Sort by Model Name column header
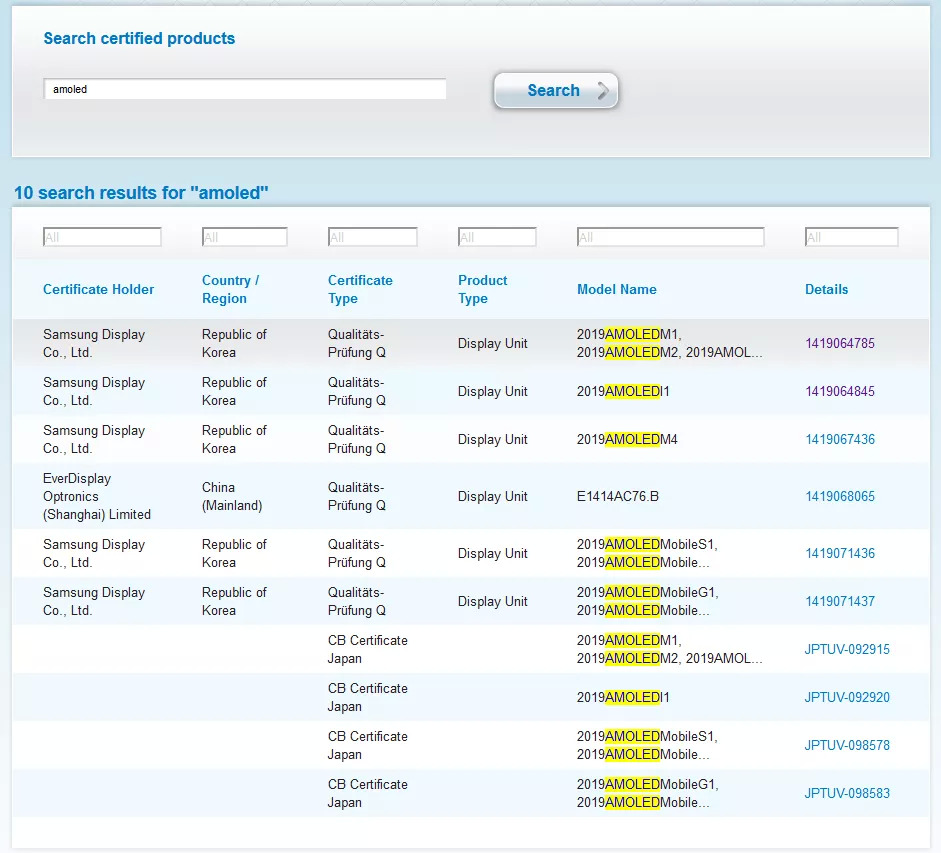This screenshot has height=853, width=941. pos(616,290)
